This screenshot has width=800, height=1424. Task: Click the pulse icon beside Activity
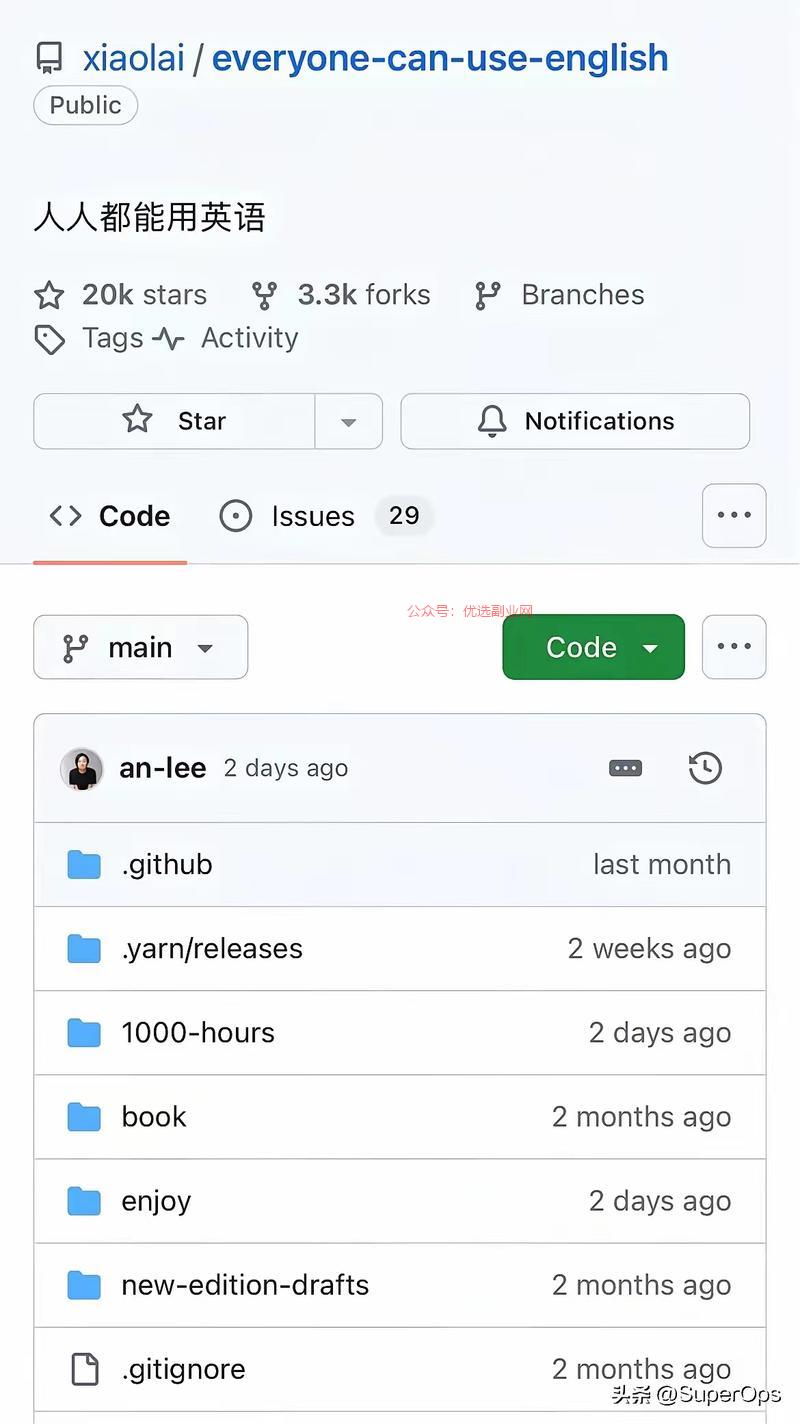[168, 340]
